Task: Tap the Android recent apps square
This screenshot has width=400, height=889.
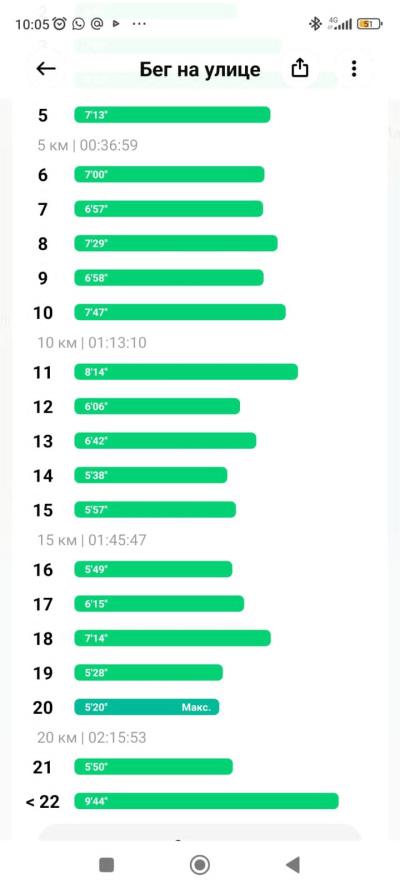Action: pos(107,865)
